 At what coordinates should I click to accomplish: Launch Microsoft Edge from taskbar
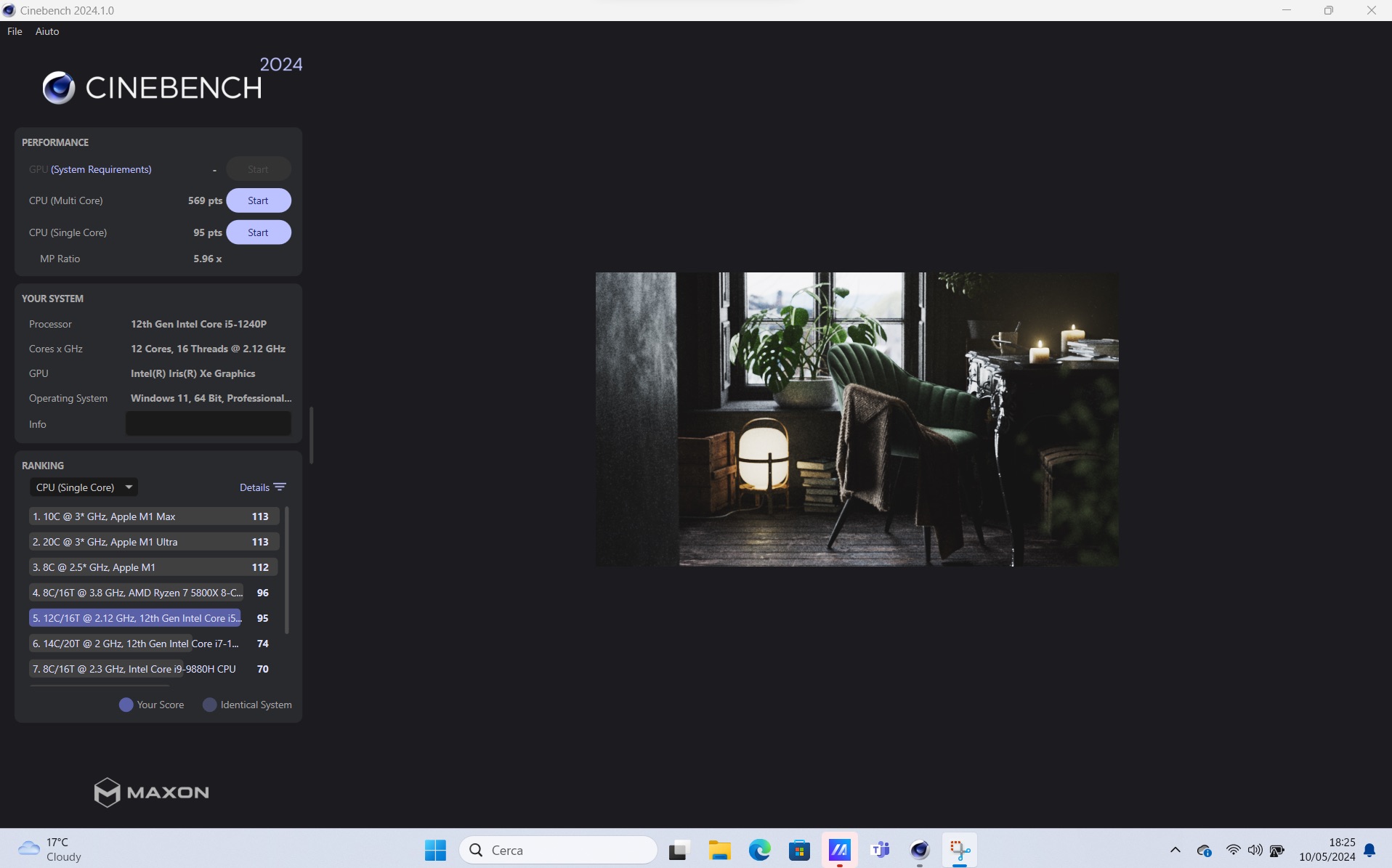(759, 850)
